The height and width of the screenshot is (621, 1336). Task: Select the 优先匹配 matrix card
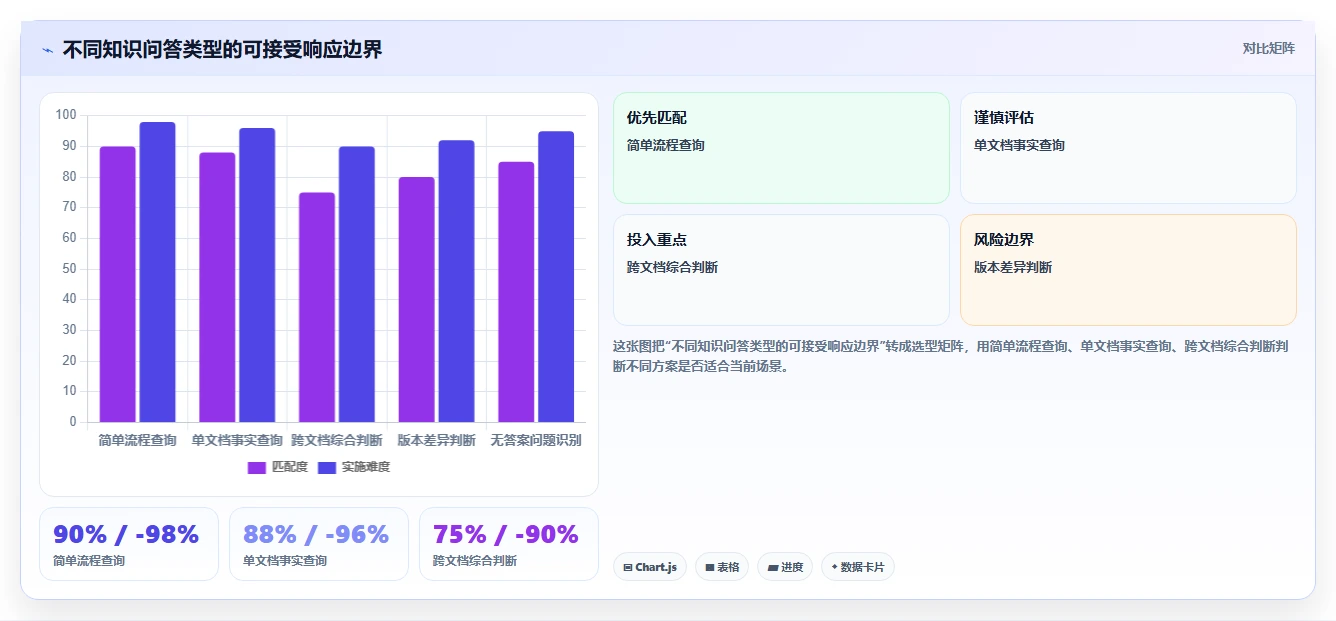[x=781, y=148]
